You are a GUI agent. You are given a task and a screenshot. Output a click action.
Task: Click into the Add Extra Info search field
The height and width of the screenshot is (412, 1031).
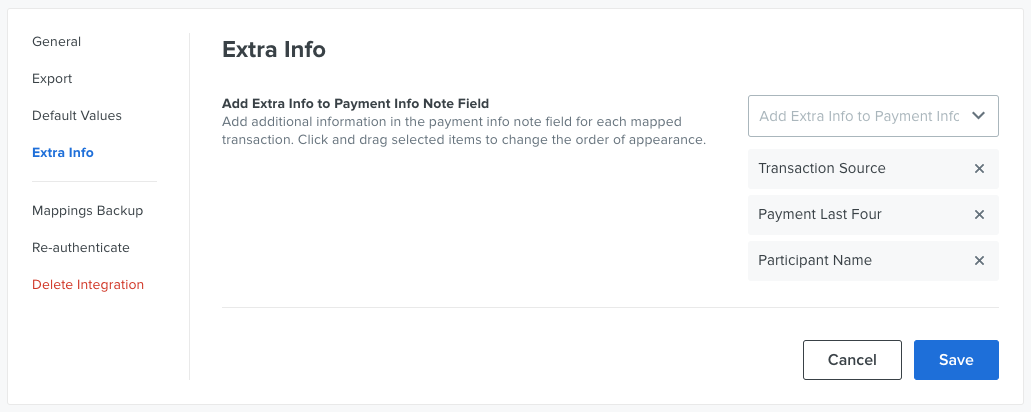click(859, 116)
